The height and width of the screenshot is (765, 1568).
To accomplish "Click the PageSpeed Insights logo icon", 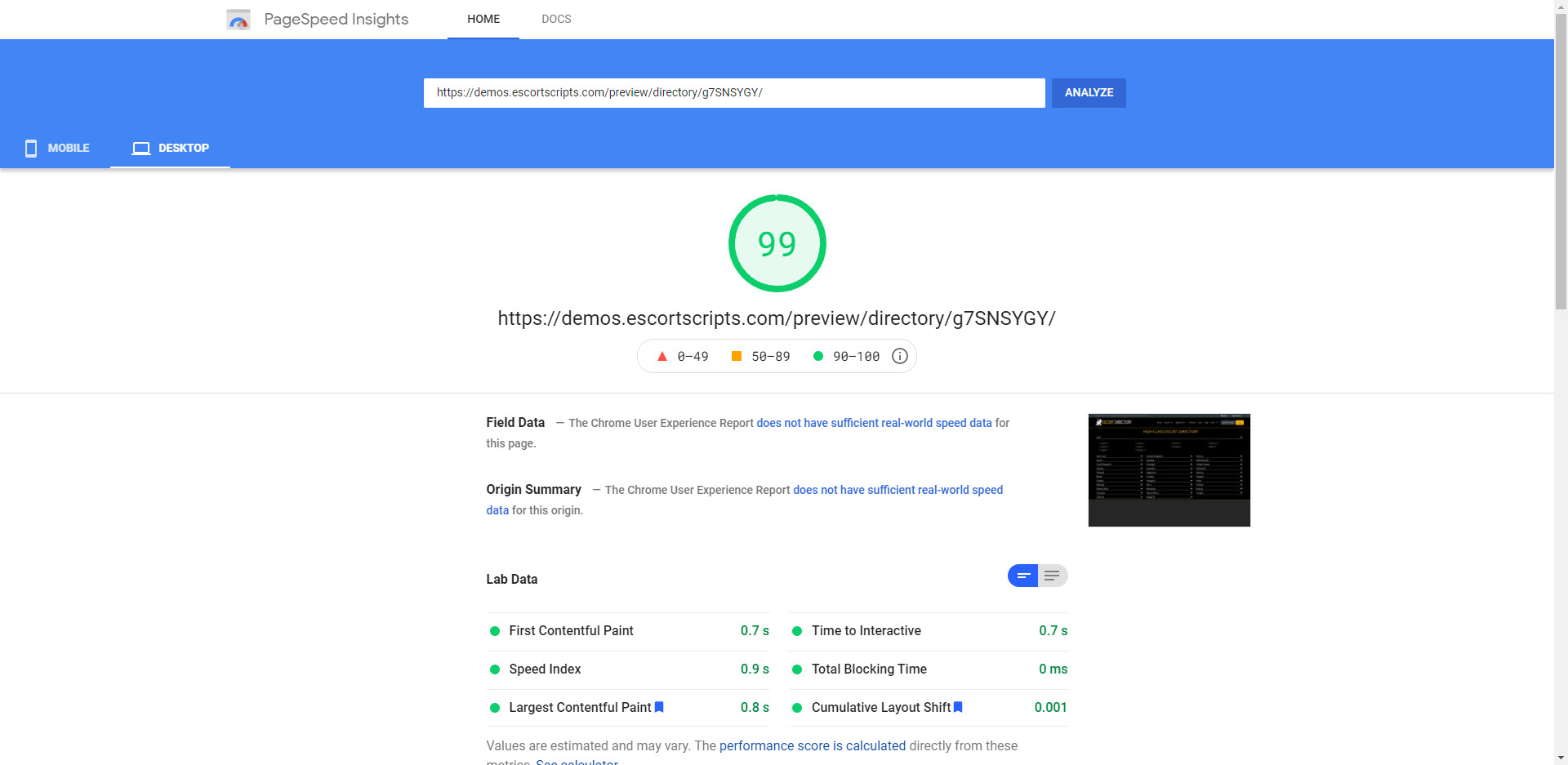I will click(x=238, y=20).
